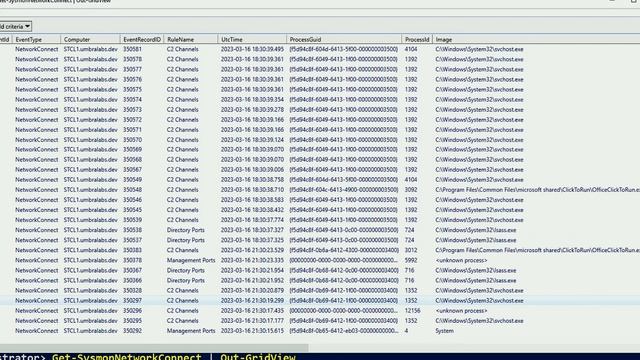The width and height of the screenshot is (640, 360).
Task: Click ProcessId 5992
Action: (x=411, y=260)
